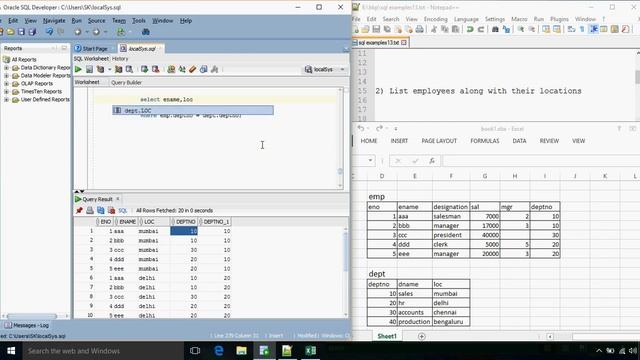Viewport: 640px width, 360px height.
Task: Click Notepad++ Find binoculars icon
Action: [495, 29]
